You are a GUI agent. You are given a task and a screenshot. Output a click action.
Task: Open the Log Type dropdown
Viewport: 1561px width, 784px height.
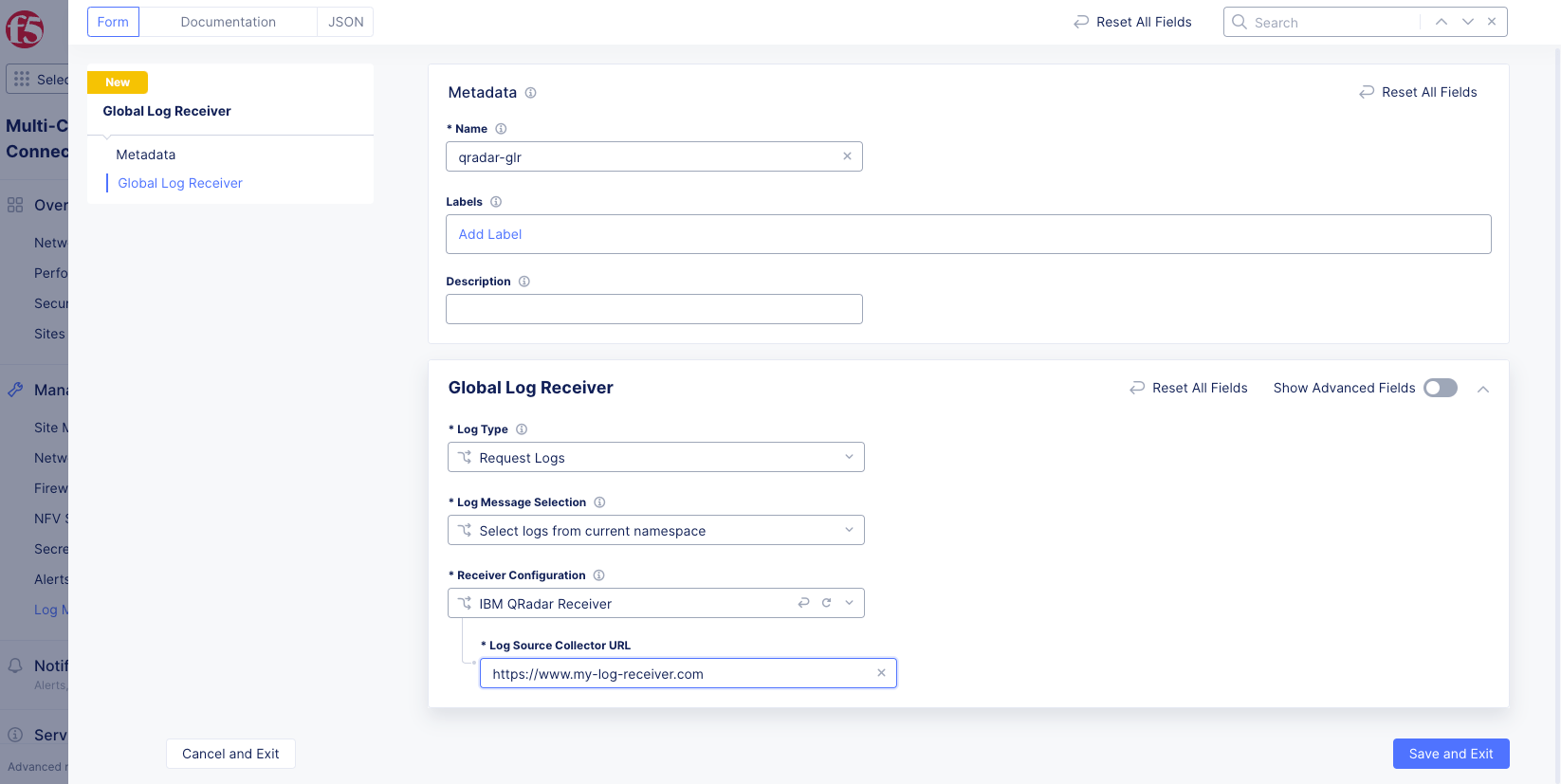655,457
